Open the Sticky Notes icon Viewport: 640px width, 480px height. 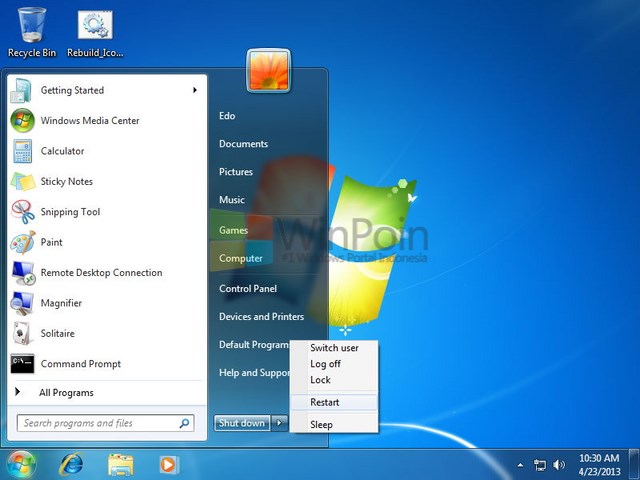click(23, 182)
